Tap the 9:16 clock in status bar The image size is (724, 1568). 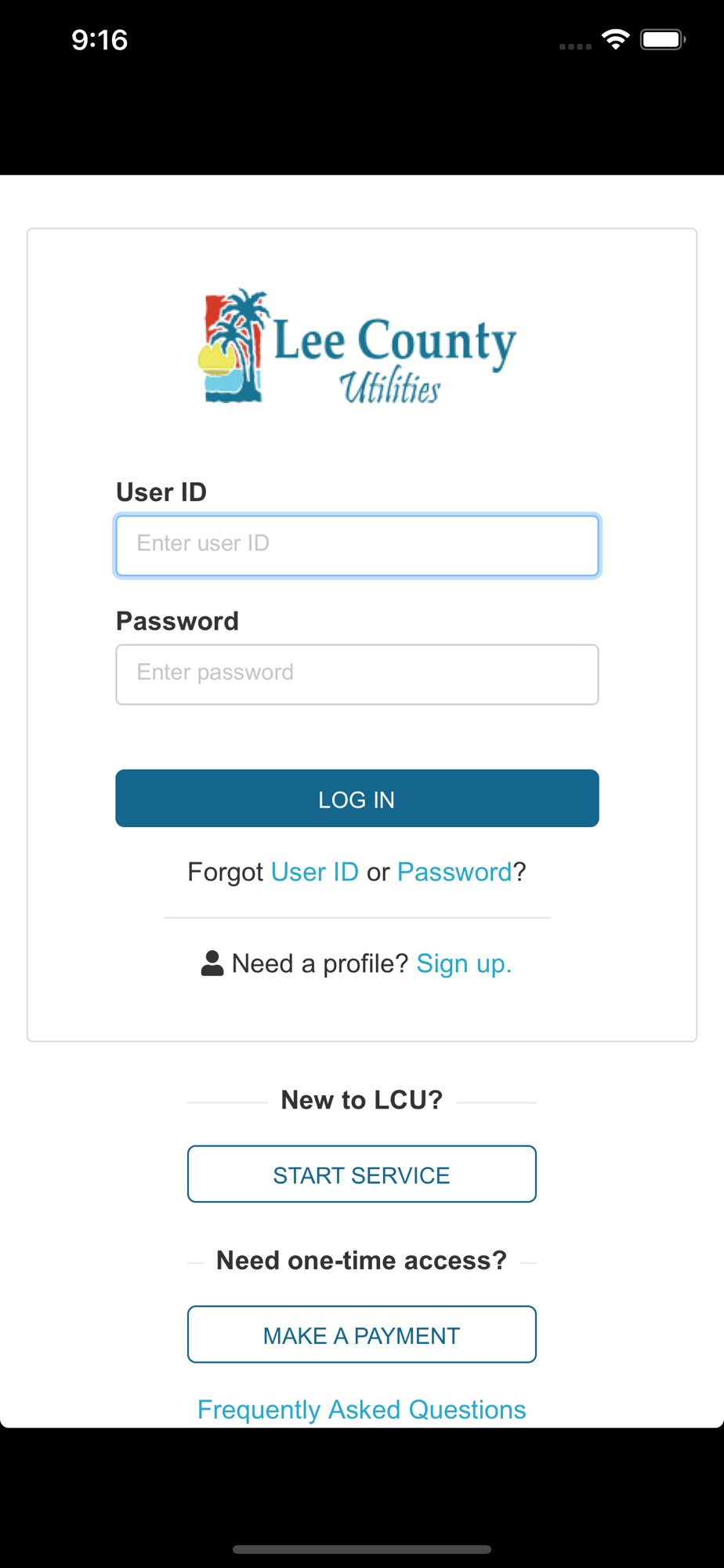(100, 40)
